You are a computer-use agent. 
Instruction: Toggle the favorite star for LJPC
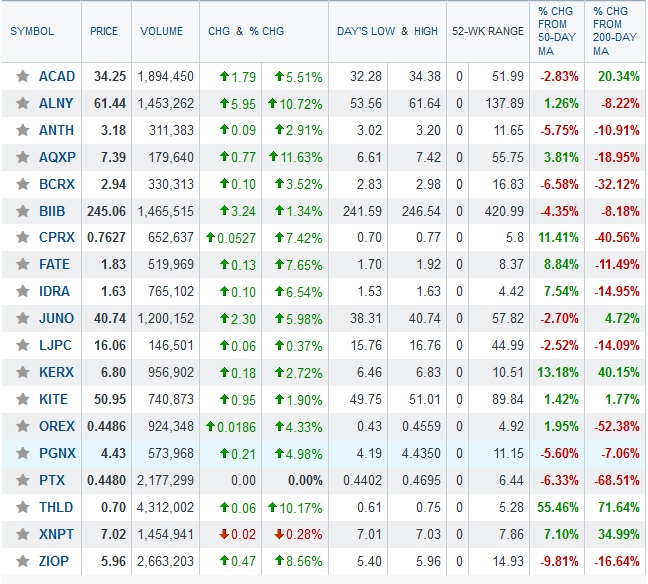click(x=23, y=345)
